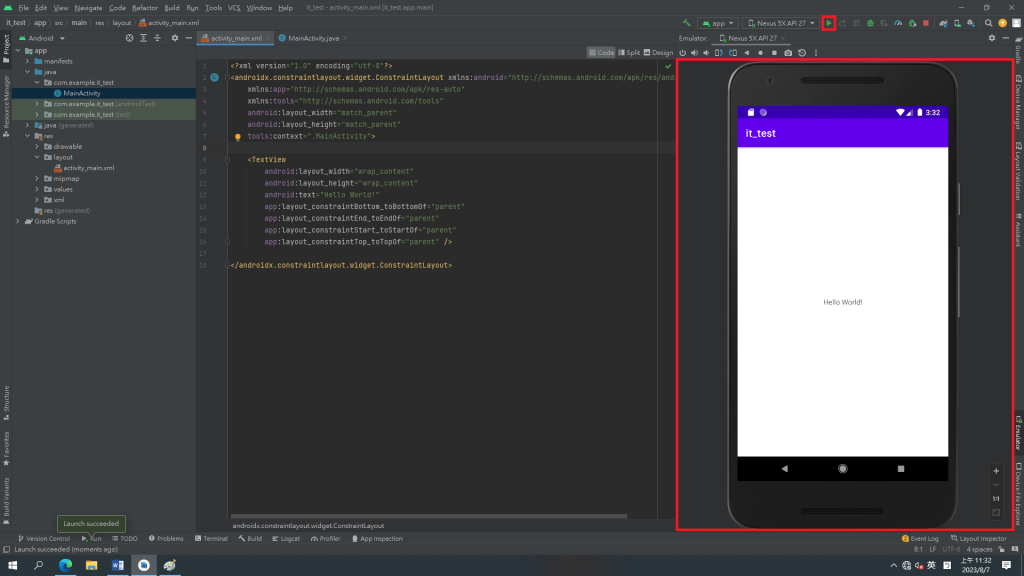Image resolution: width=1024 pixels, height=576 pixels.
Task: Expand the values folder
Action: click(x=37, y=189)
